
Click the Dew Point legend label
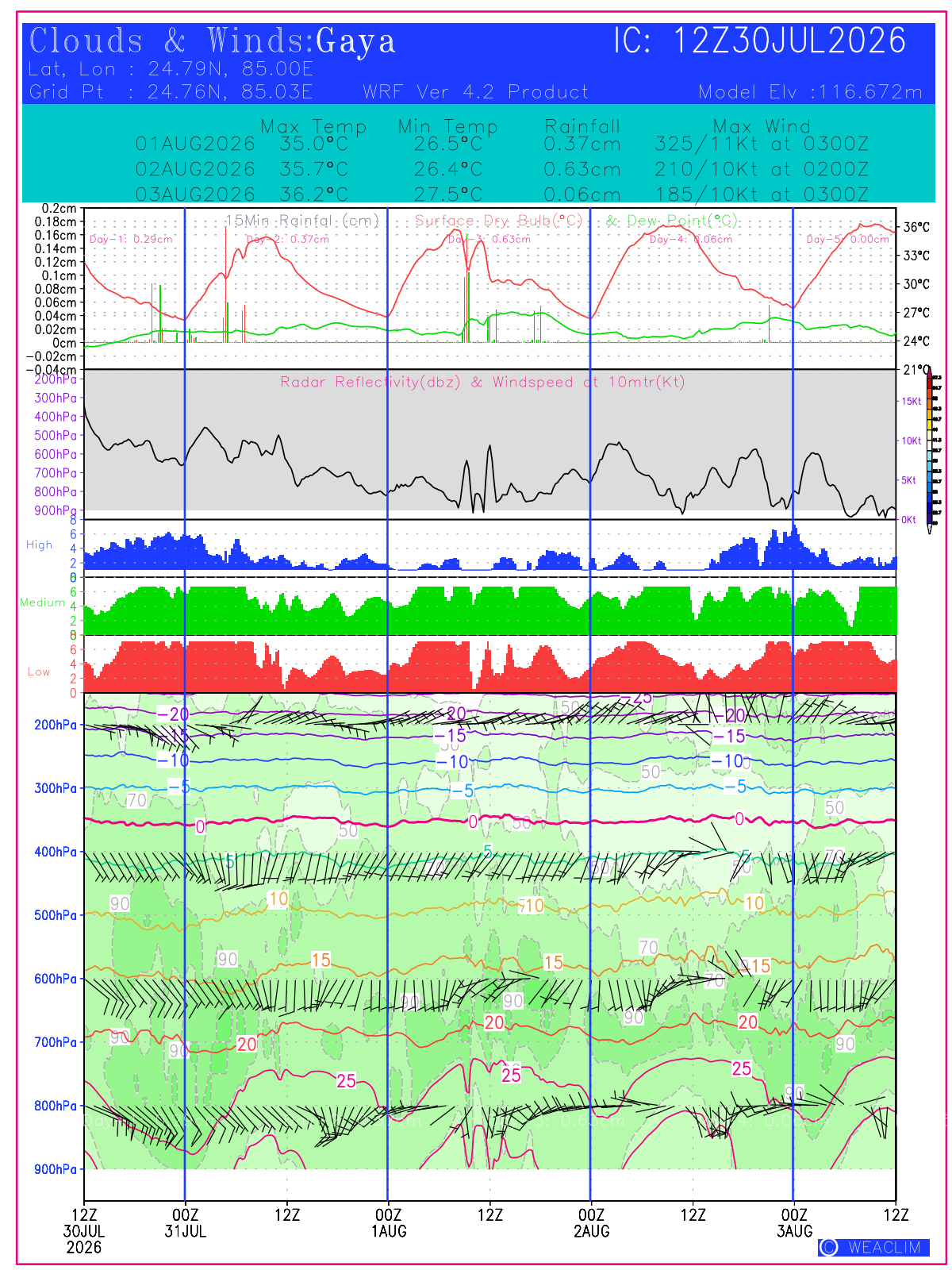click(x=673, y=221)
